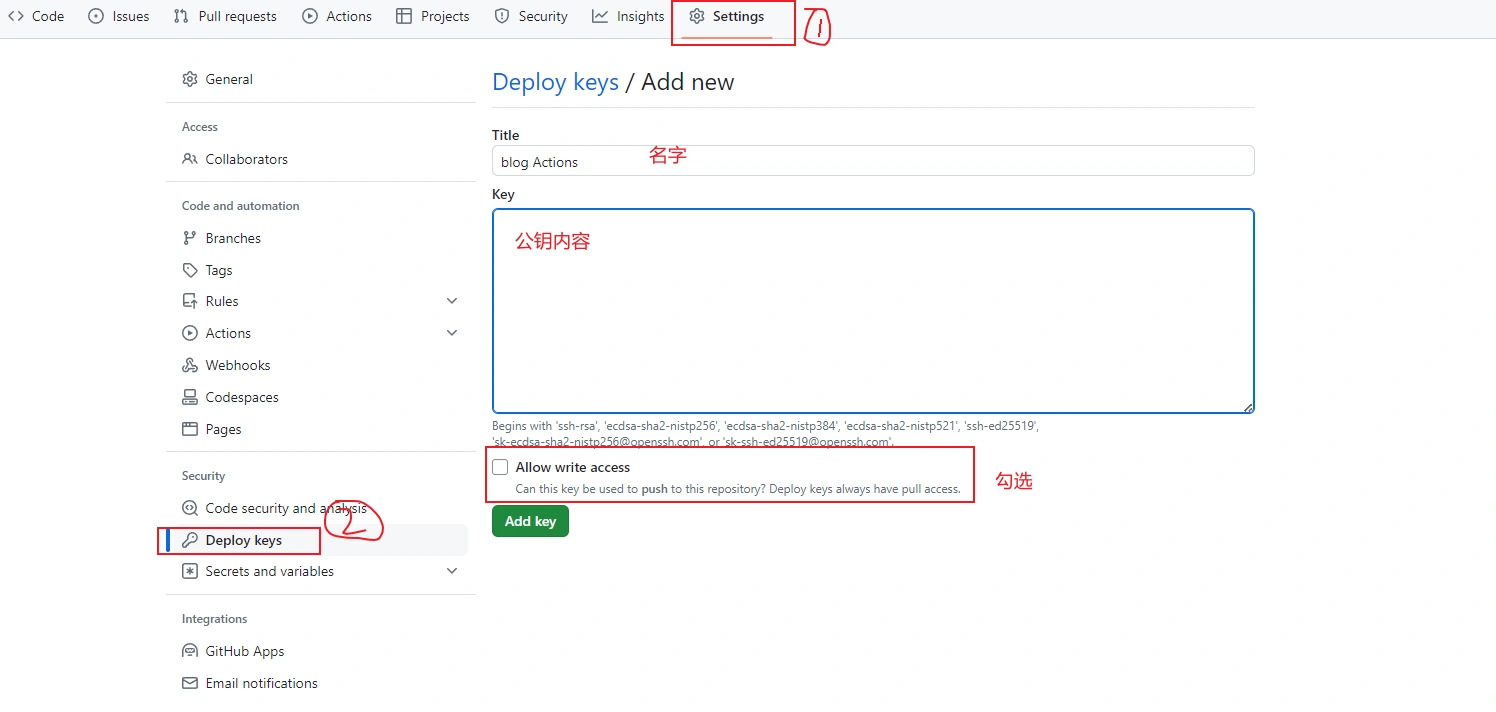Click the Actions play-circle icon

(x=310, y=16)
